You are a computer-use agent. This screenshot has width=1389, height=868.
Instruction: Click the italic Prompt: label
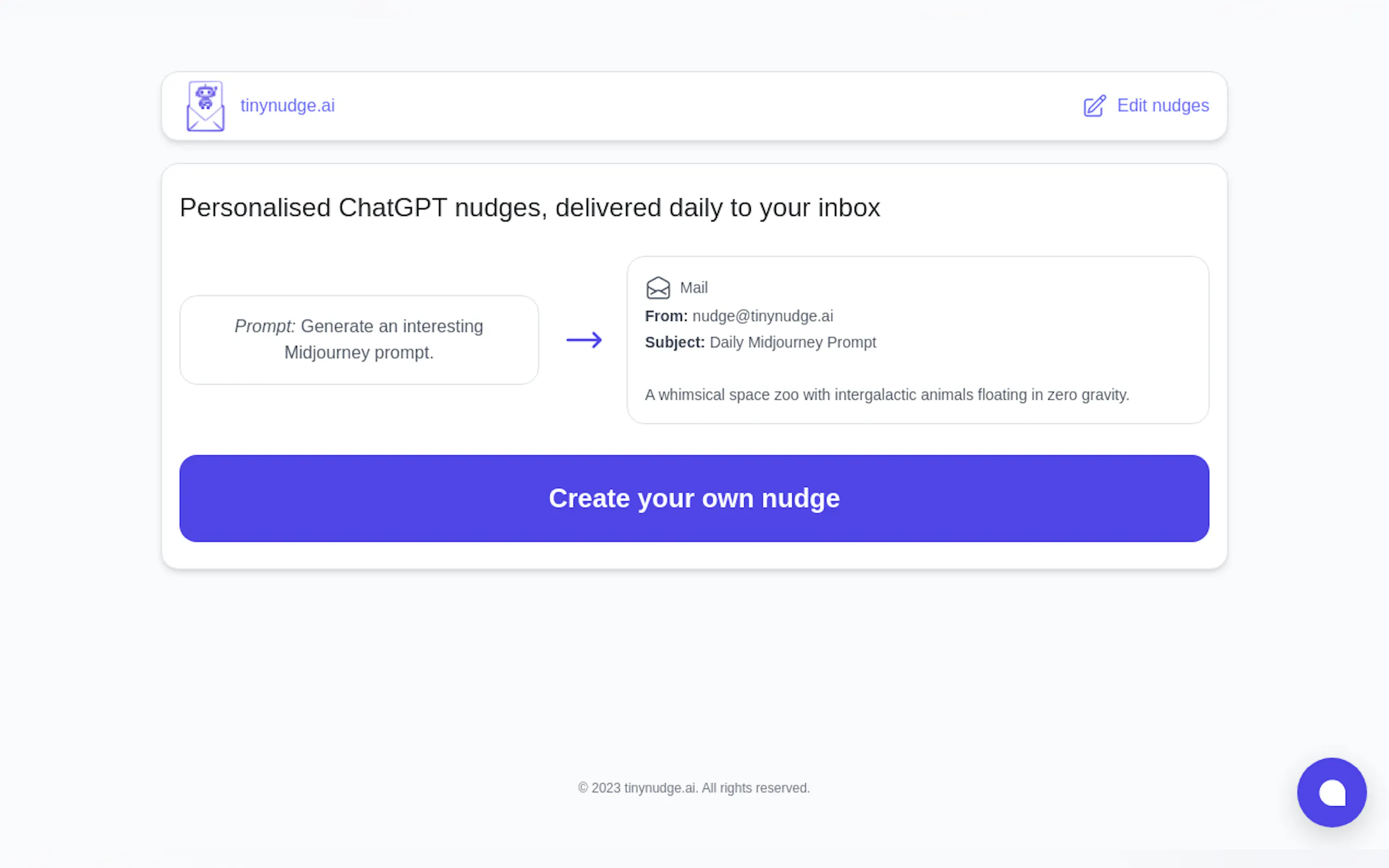click(265, 326)
